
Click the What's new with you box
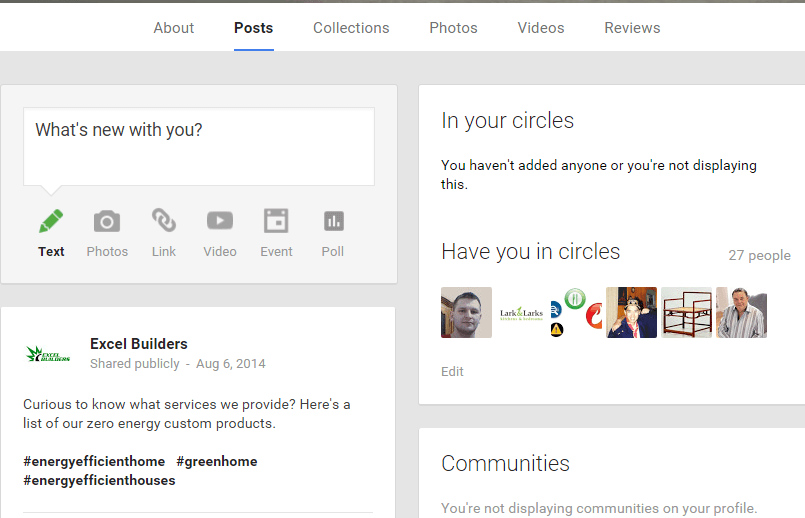click(199, 147)
